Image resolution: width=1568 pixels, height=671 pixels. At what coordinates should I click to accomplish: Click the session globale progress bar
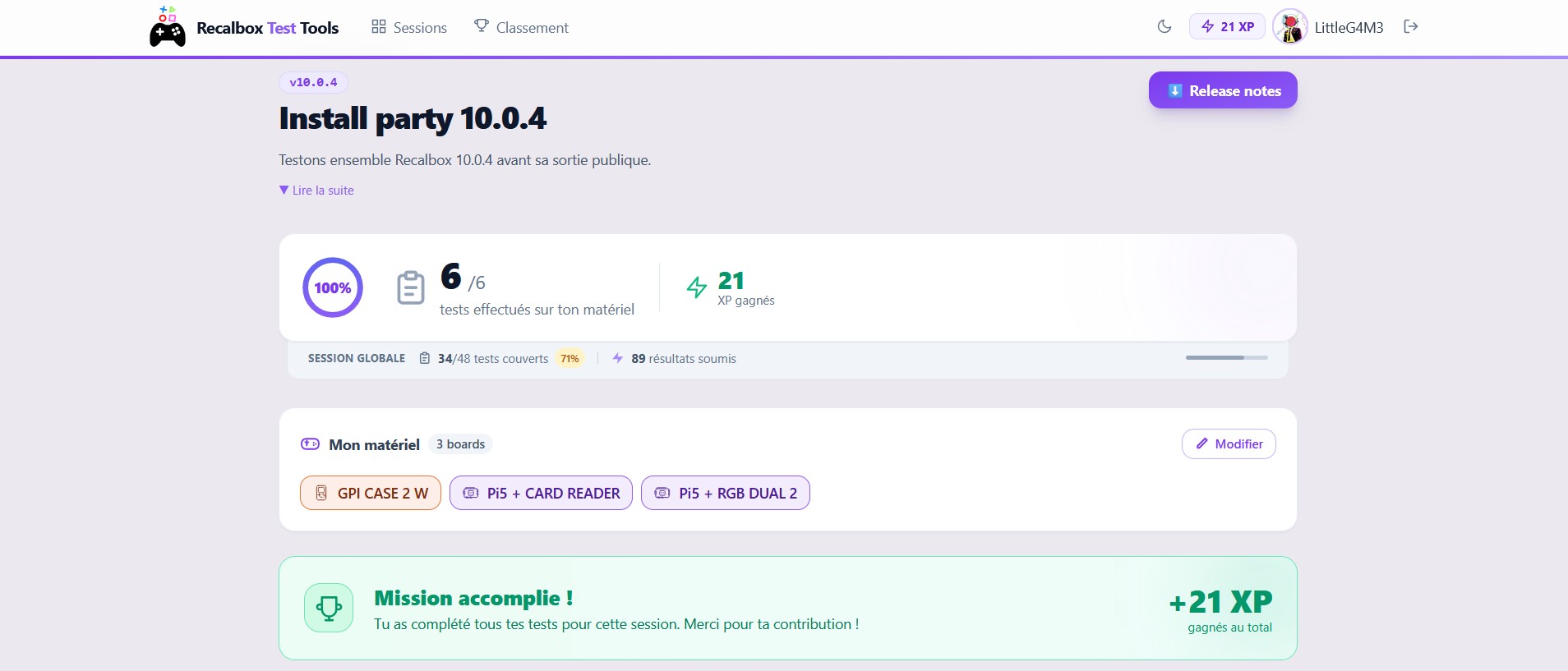1226,358
